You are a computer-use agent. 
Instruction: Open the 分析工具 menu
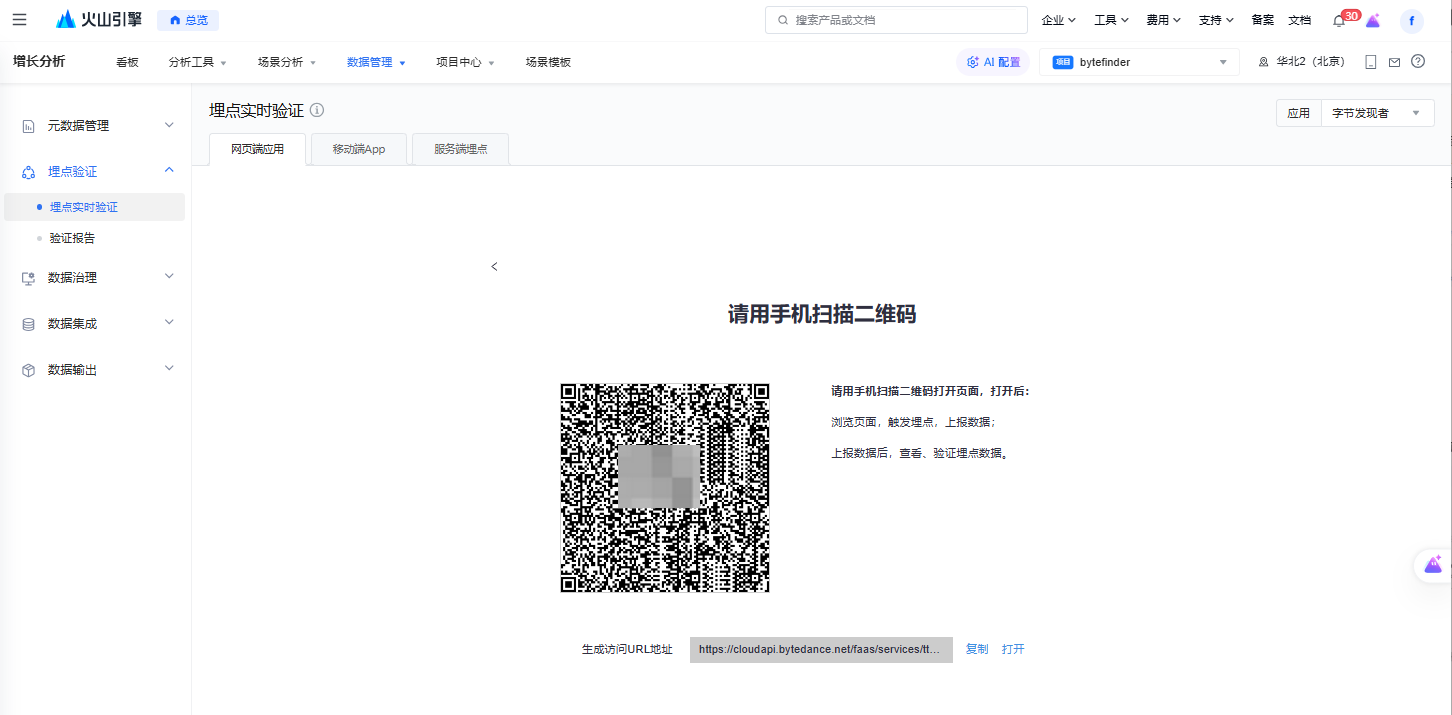click(x=198, y=62)
